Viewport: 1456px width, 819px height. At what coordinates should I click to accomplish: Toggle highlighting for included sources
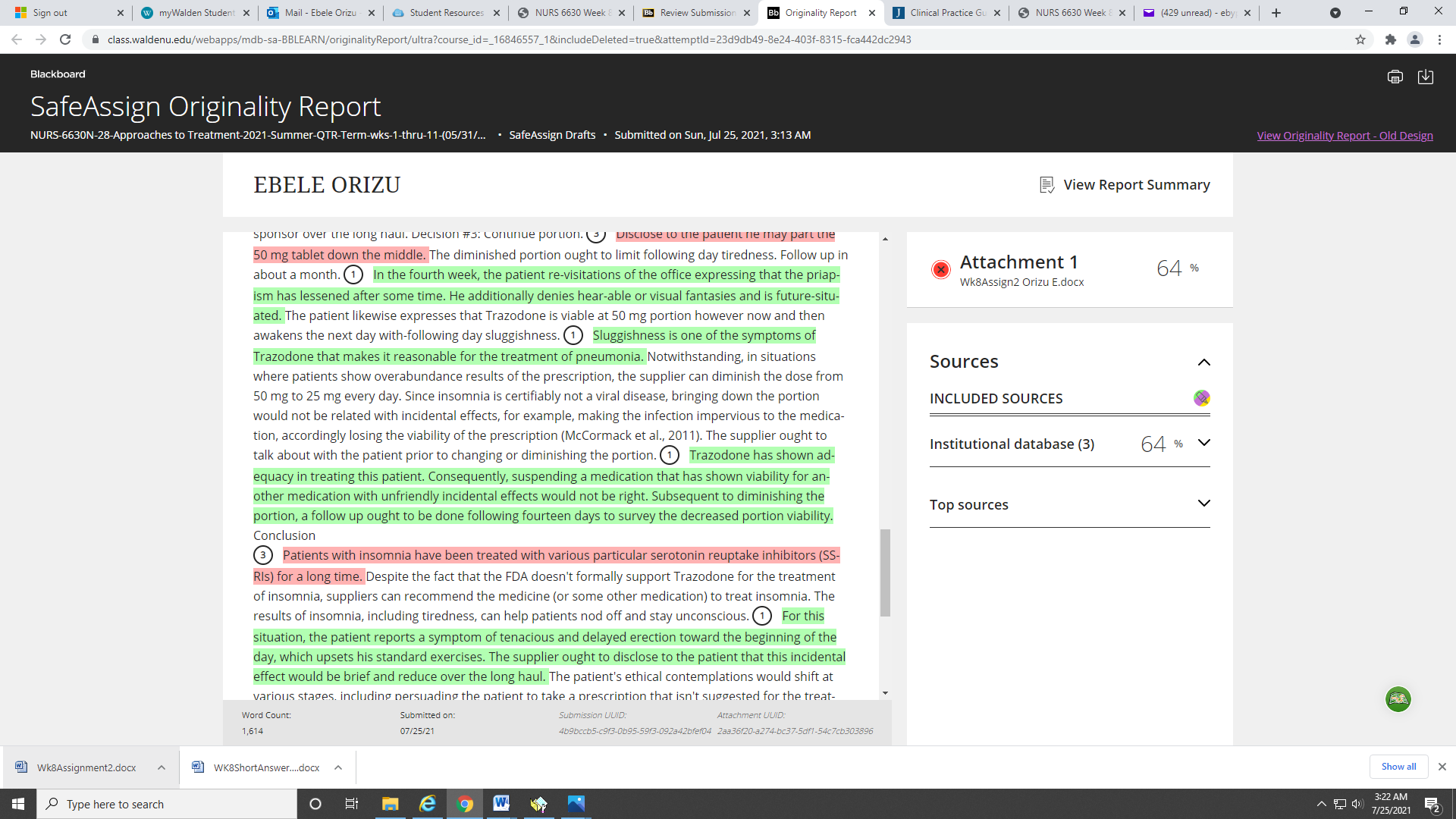coord(1201,398)
